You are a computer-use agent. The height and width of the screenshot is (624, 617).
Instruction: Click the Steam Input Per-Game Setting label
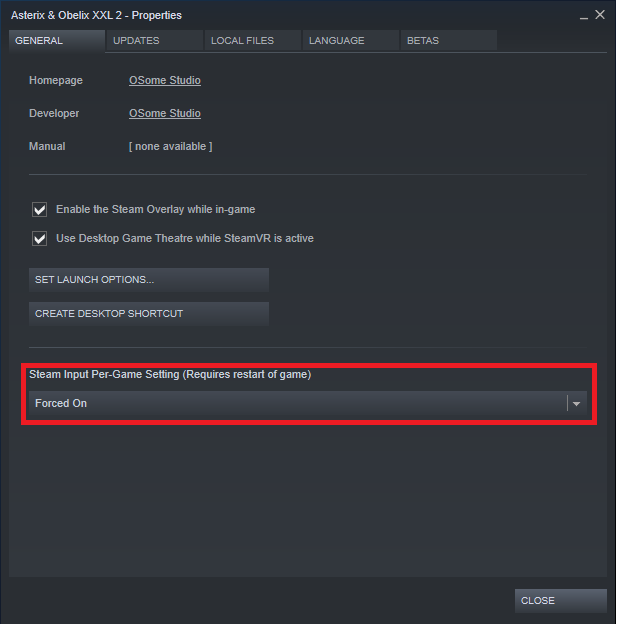170,374
